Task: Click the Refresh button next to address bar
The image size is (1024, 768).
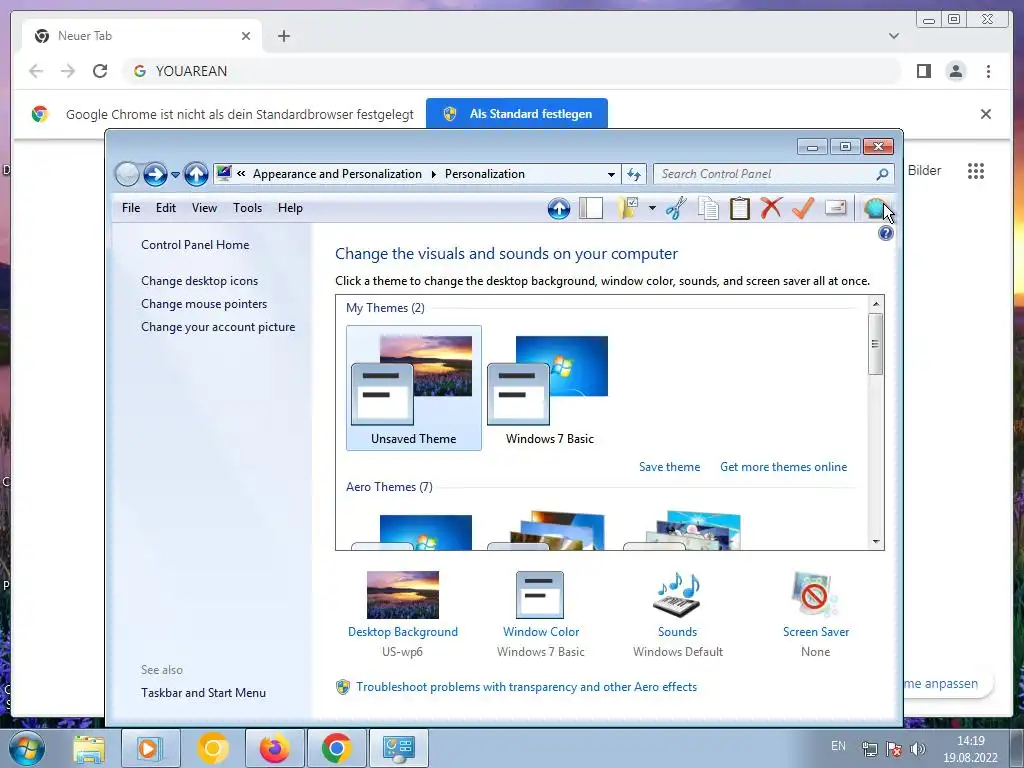Action: pyautogui.click(x=633, y=174)
